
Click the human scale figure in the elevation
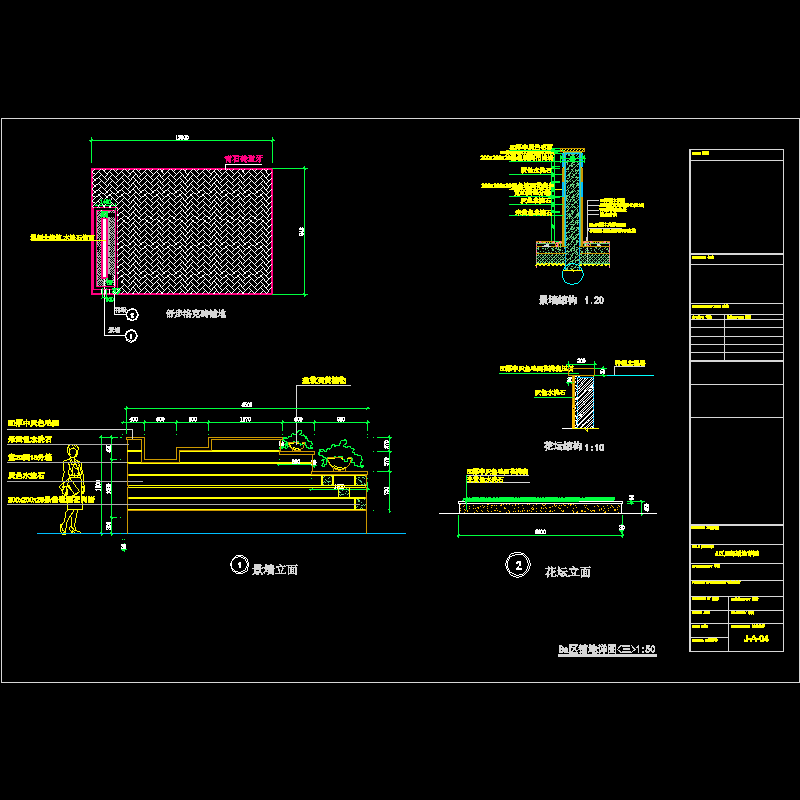pos(72,489)
